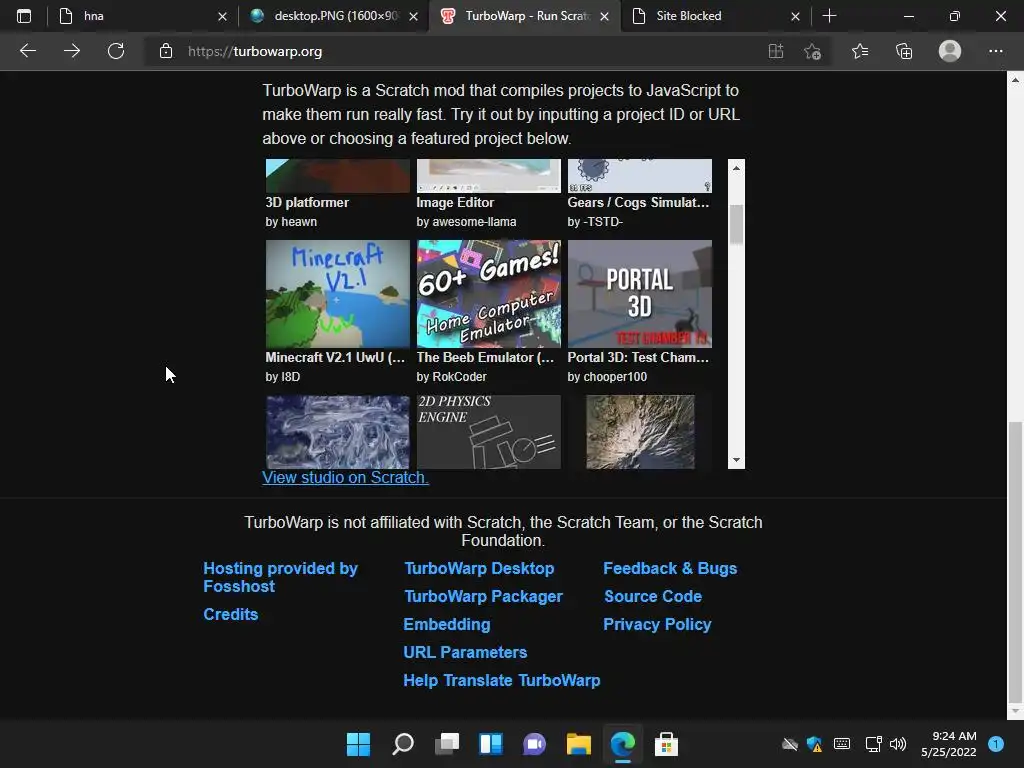Open Windows Start menu
The height and width of the screenshot is (768, 1024).
tap(358, 744)
